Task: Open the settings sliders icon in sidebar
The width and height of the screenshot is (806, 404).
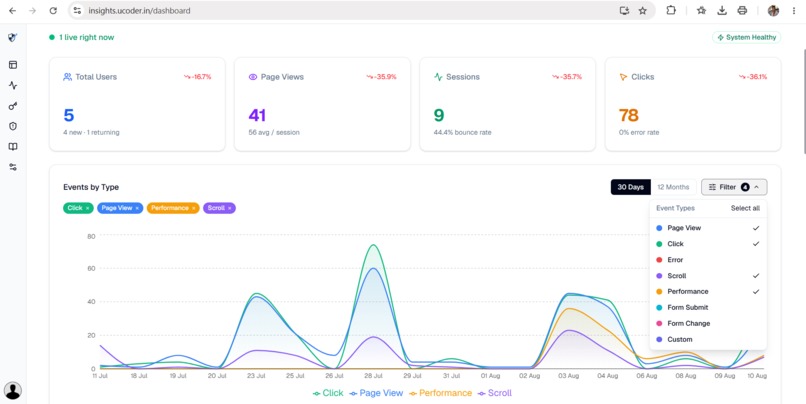Action: 13,167
